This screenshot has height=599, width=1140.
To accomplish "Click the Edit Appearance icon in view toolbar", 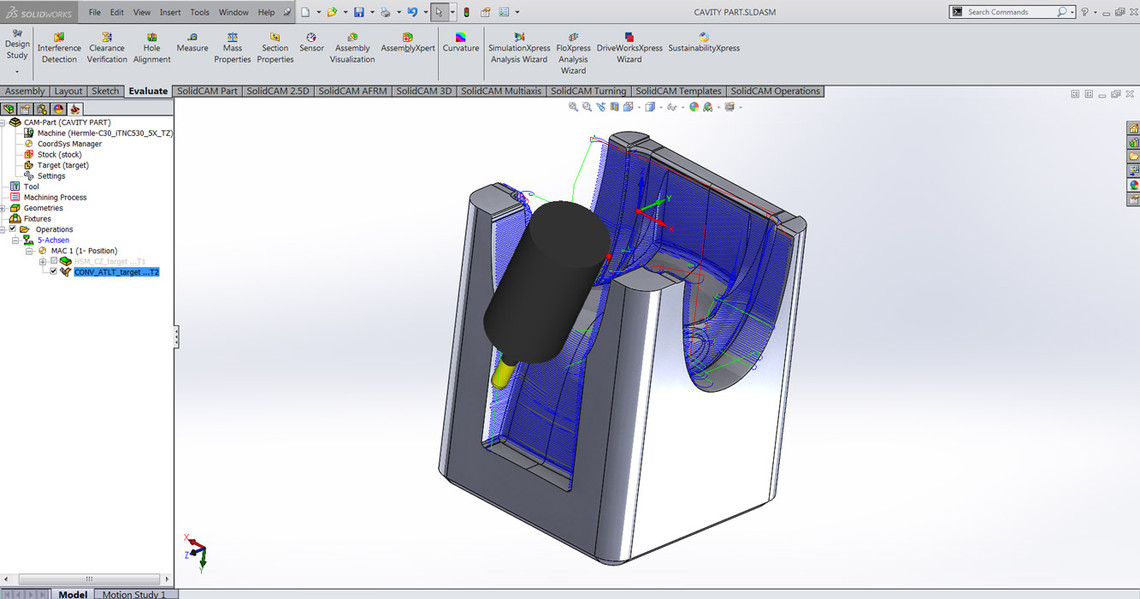I will 694,107.
